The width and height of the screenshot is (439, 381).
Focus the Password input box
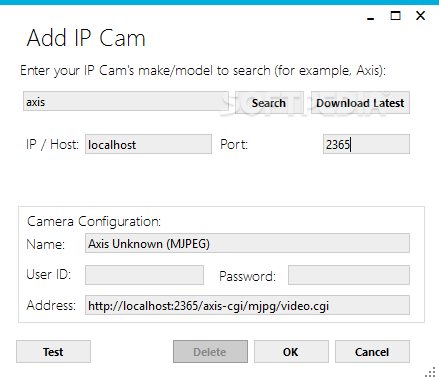coord(349,275)
